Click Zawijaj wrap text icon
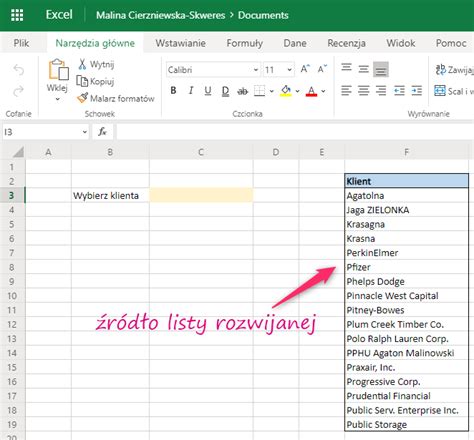Image resolution: width=474 pixels, height=440 pixels. [x=441, y=69]
